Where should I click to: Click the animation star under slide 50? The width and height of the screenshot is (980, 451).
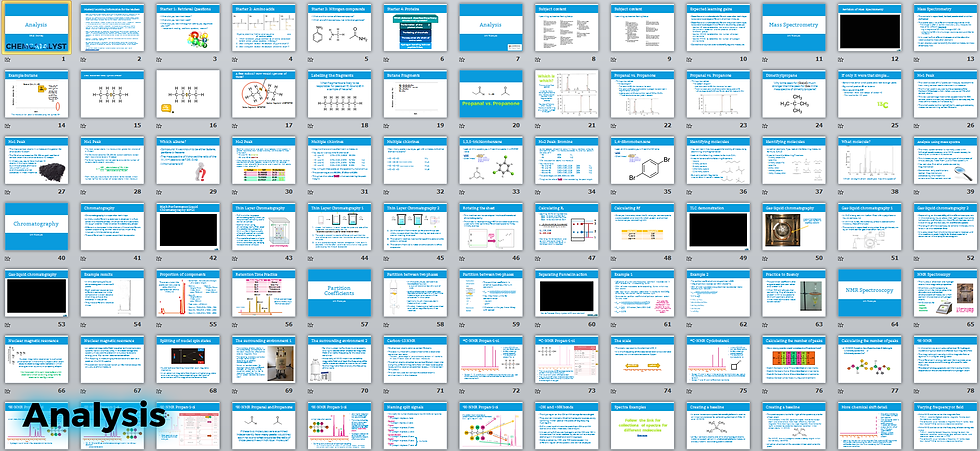(766, 257)
